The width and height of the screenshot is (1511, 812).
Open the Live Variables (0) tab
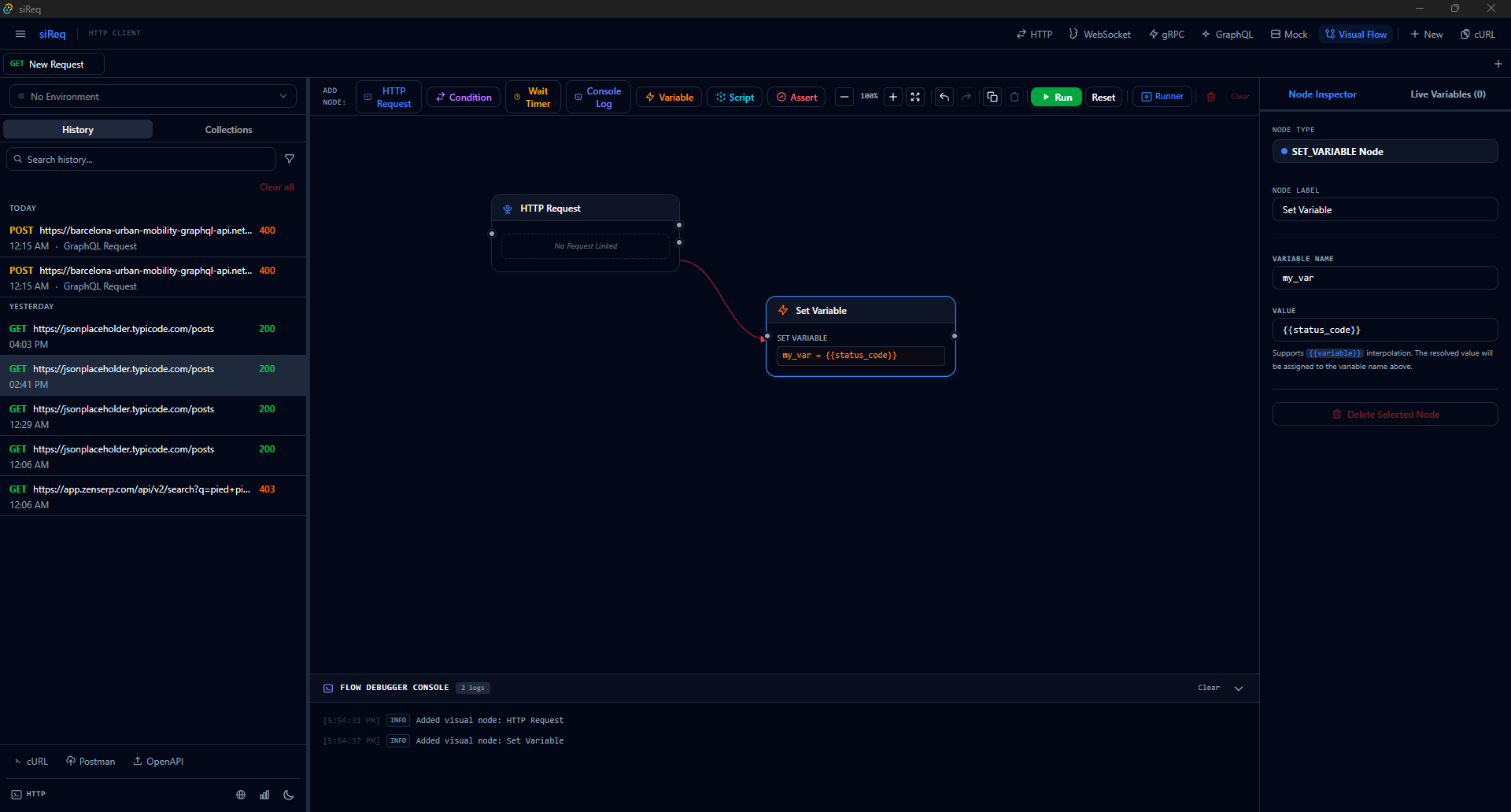click(1447, 94)
